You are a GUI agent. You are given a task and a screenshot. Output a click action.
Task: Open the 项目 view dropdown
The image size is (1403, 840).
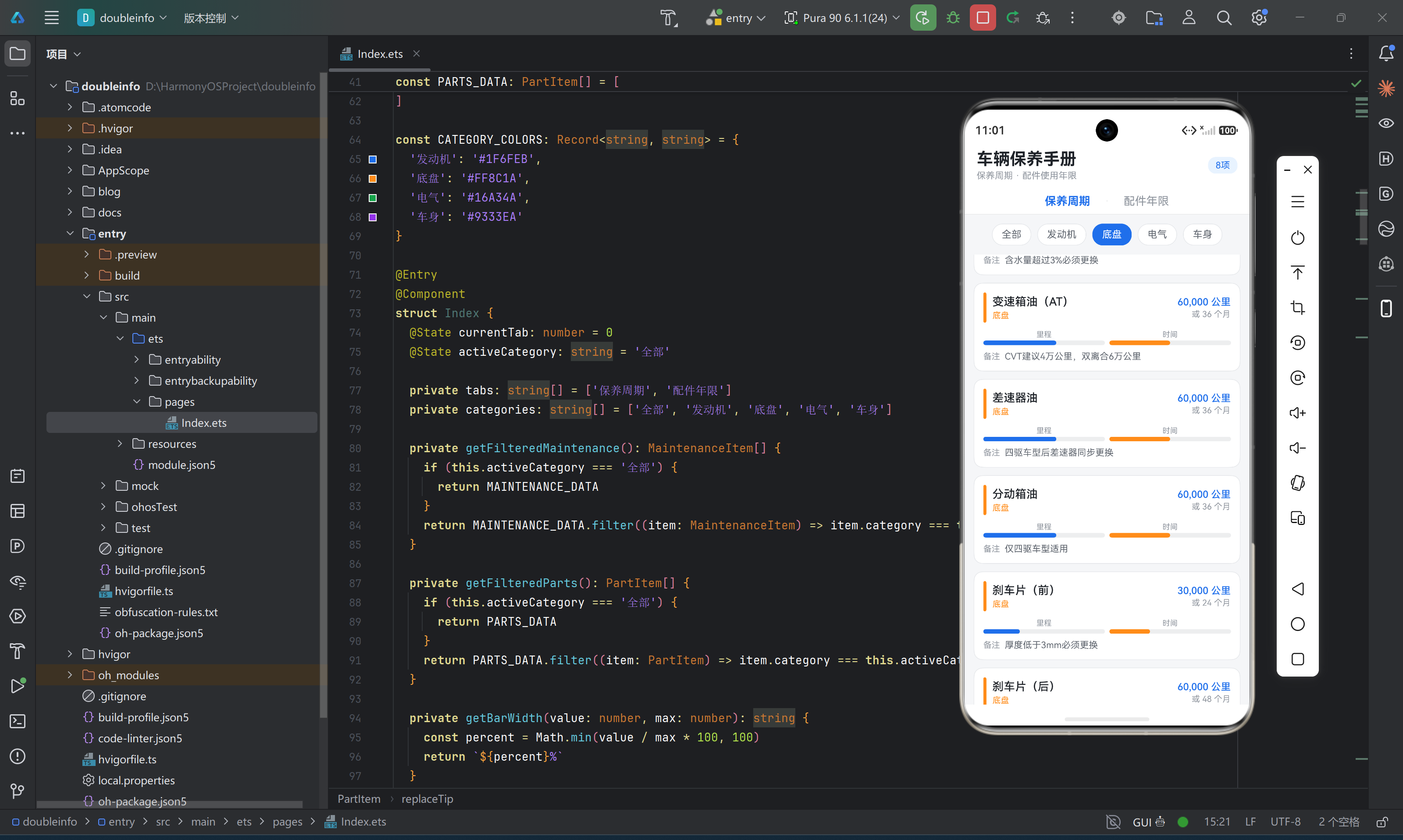(x=64, y=54)
